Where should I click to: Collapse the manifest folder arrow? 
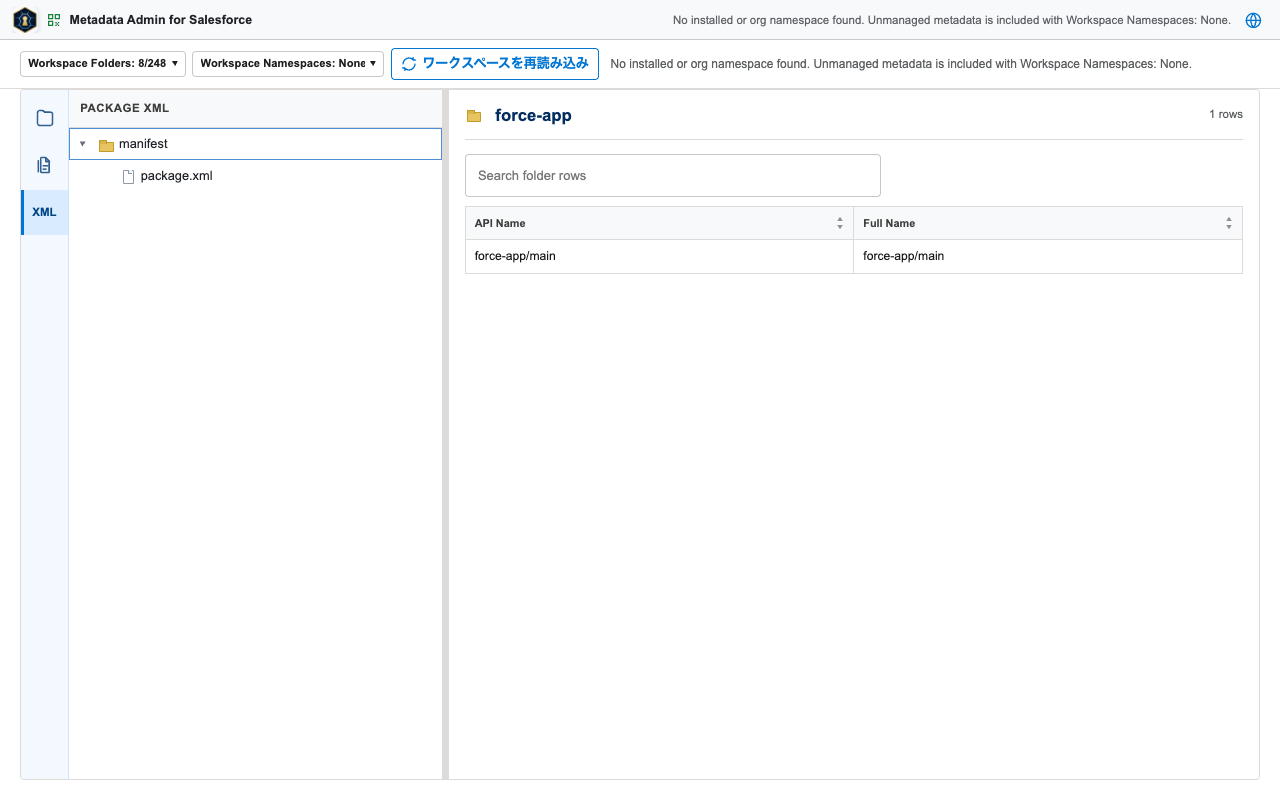(83, 144)
